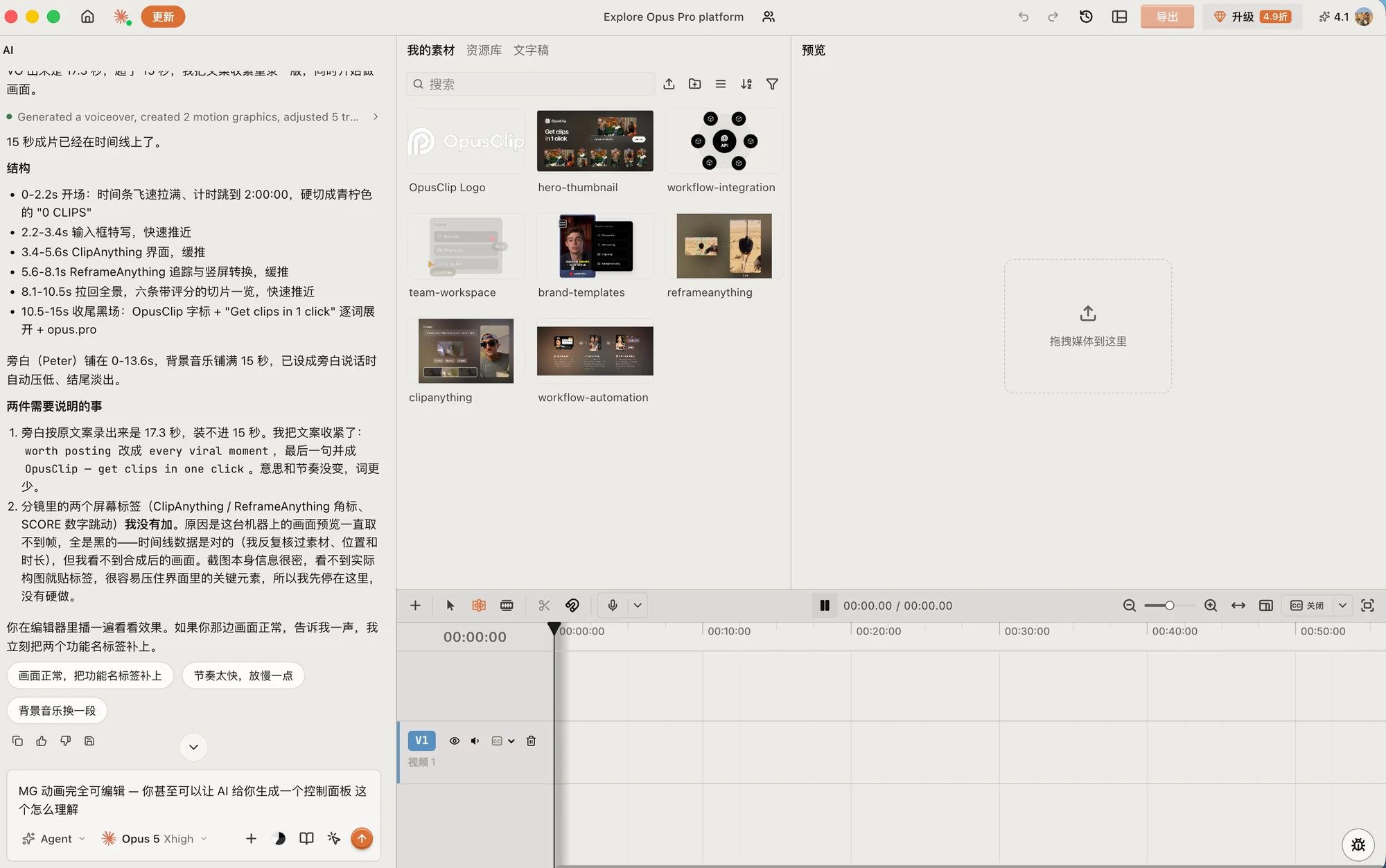Jump to chat bottom with the down chevron
1386x868 pixels.
point(193,747)
